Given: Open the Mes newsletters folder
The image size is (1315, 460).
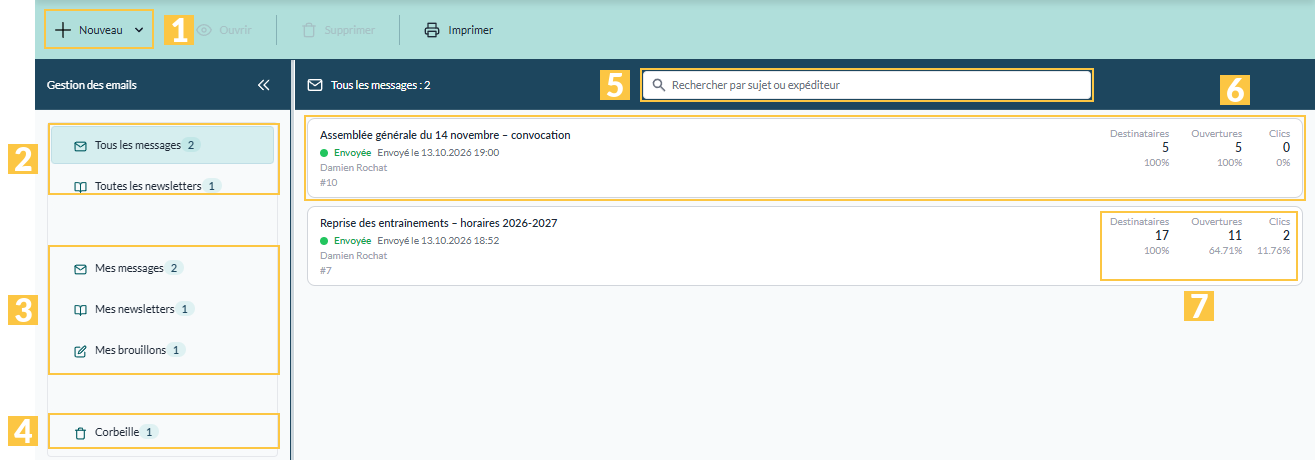Looking at the screenshot, I should click(162, 309).
